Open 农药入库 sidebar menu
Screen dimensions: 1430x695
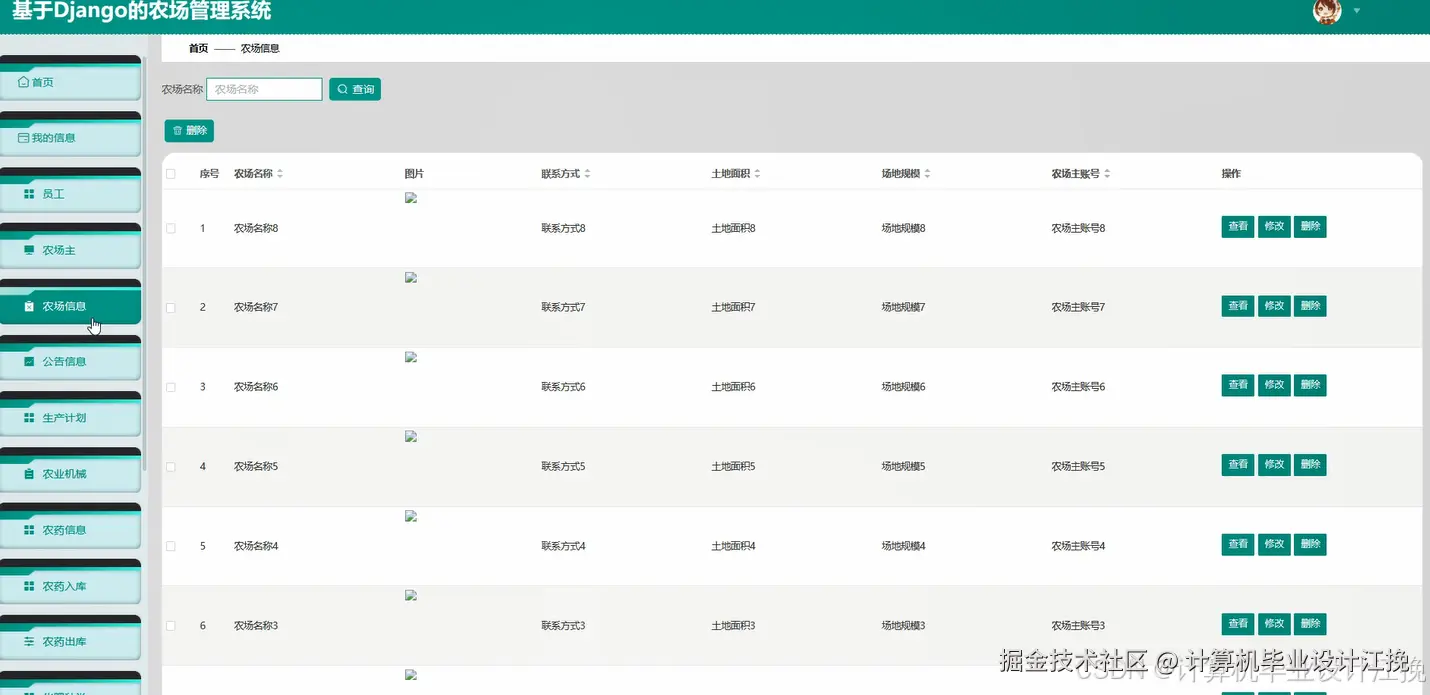(x=70, y=586)
